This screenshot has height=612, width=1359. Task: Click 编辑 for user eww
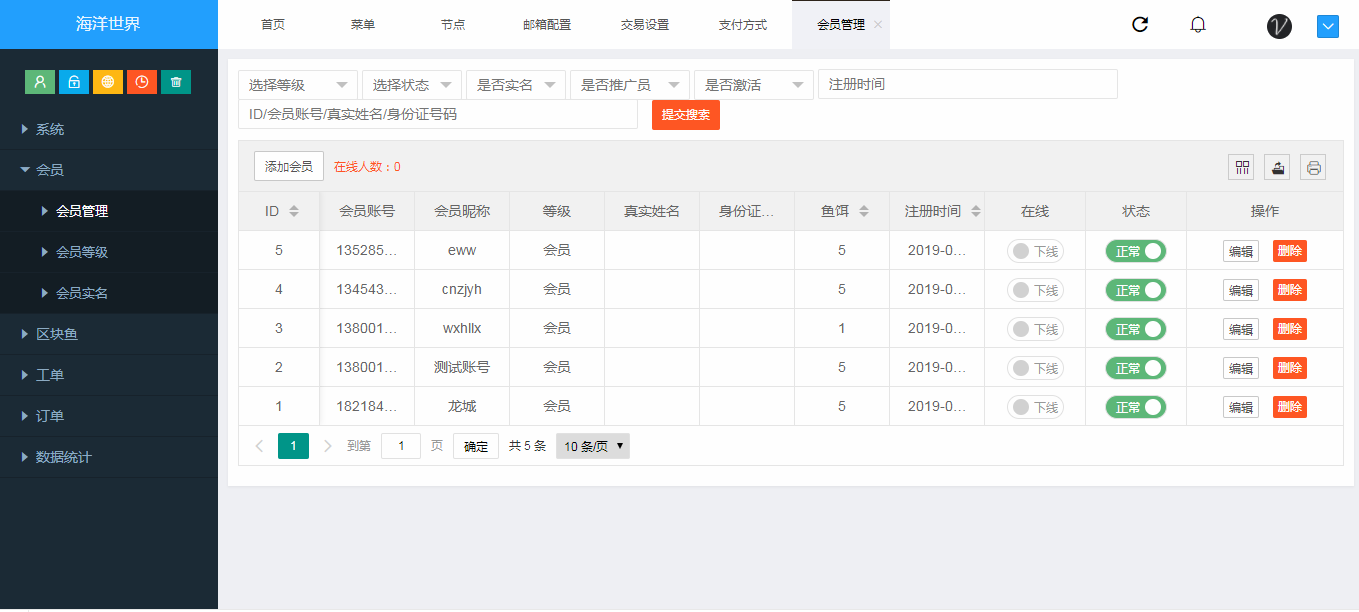[1241, 251]
